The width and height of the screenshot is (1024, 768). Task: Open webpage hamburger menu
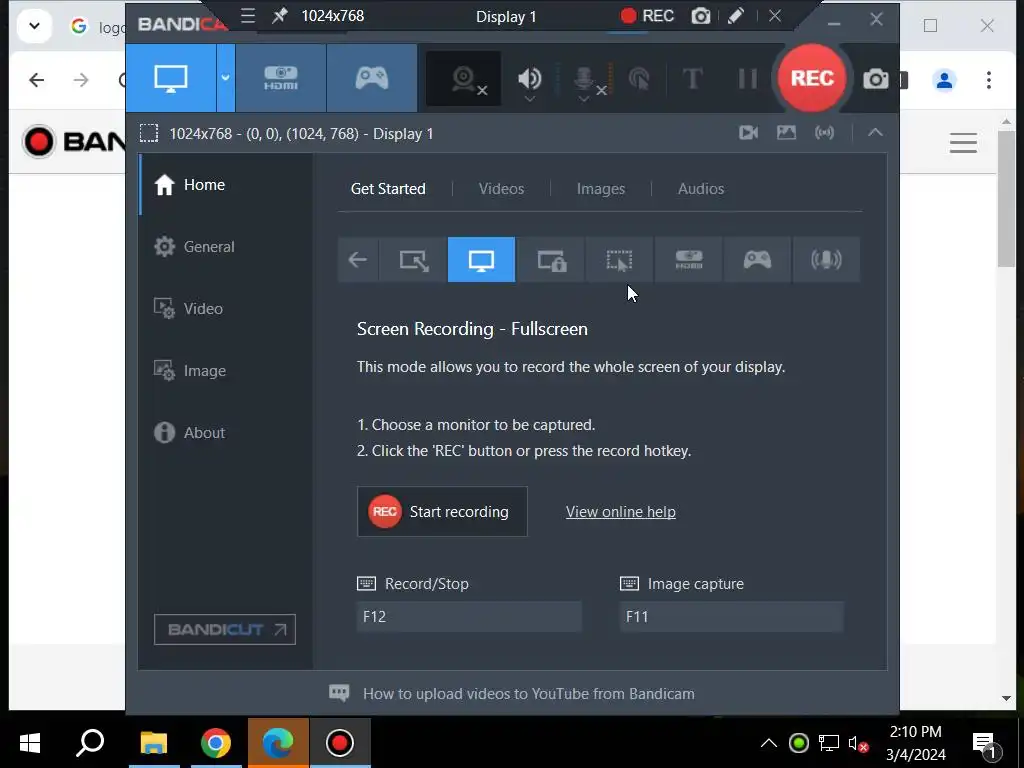(x=963, y=142)
